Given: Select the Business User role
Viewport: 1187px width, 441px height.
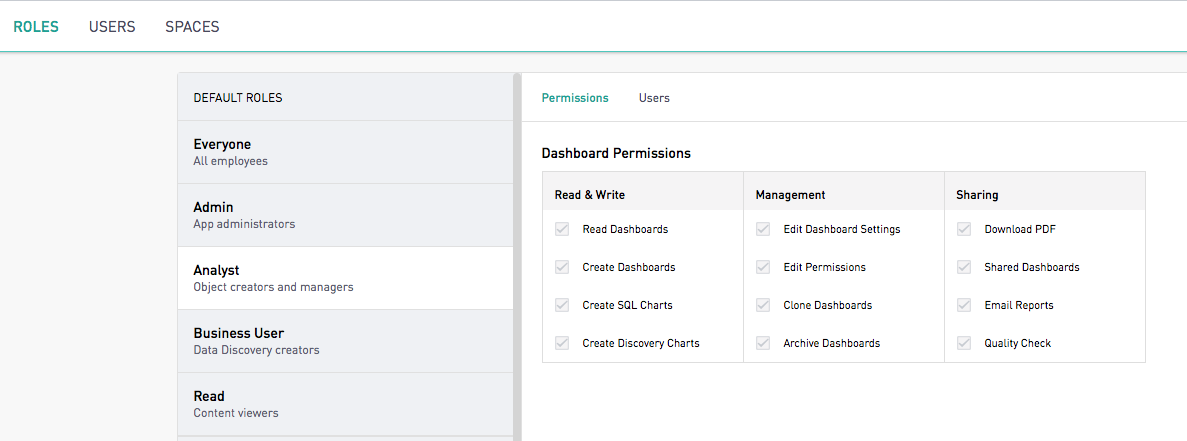Looking at the screenshot, I should click(x=345, y=340).
